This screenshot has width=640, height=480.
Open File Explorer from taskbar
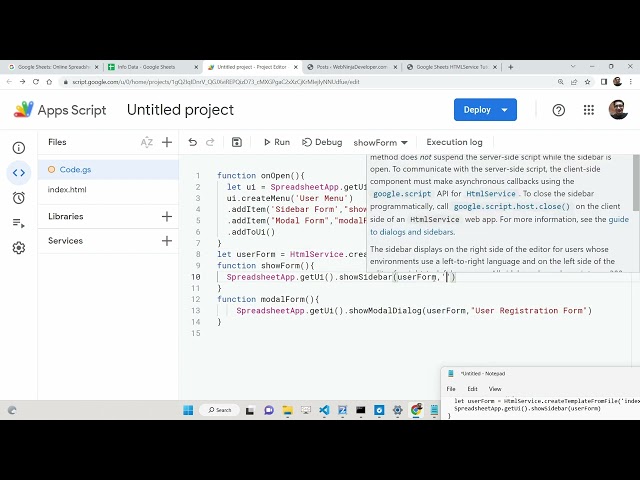point(287,410)
